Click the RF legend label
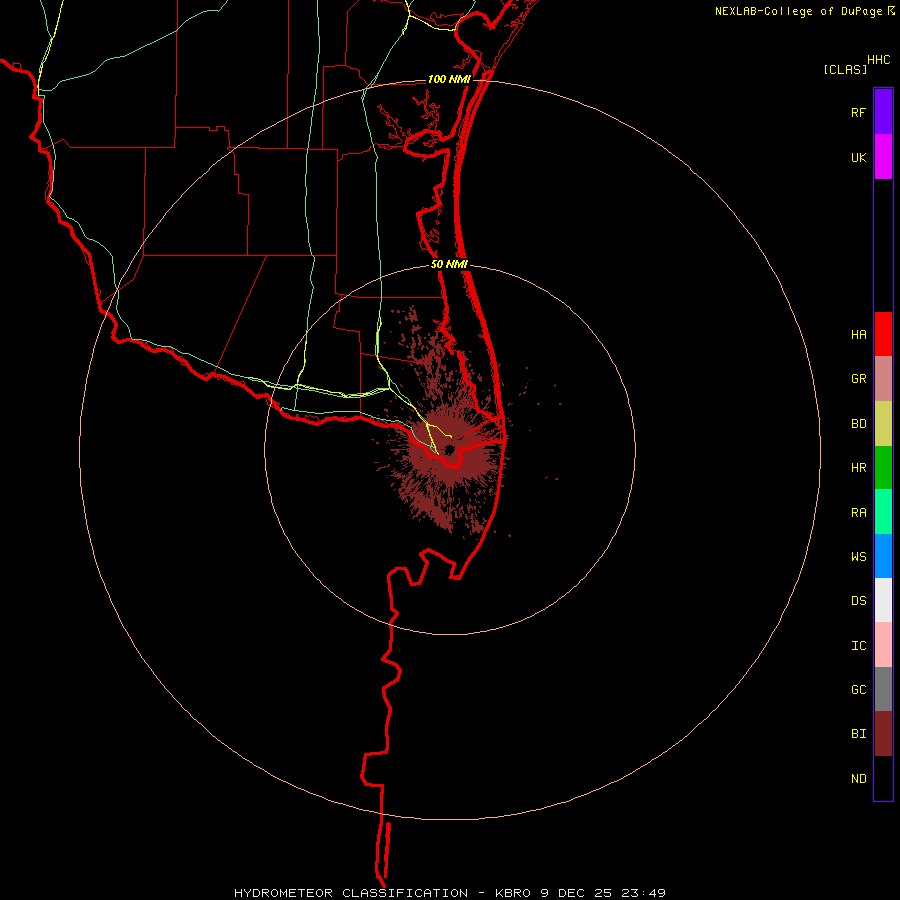The width and height of the screenshot is (900, 900). click(x=859, y=113)
